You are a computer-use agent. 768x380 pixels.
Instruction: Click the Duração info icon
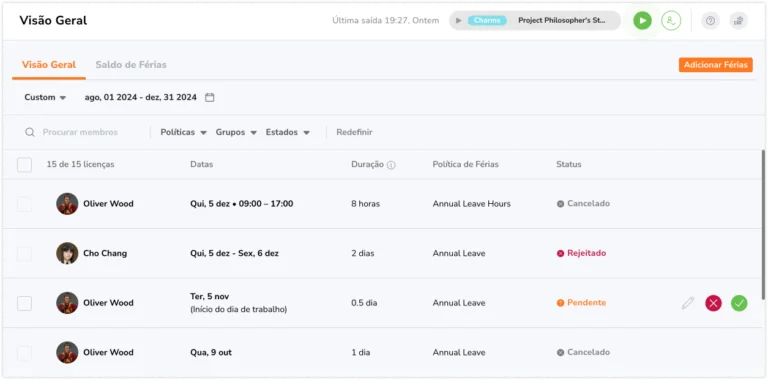pyautogui.click(x=391, y=165)
